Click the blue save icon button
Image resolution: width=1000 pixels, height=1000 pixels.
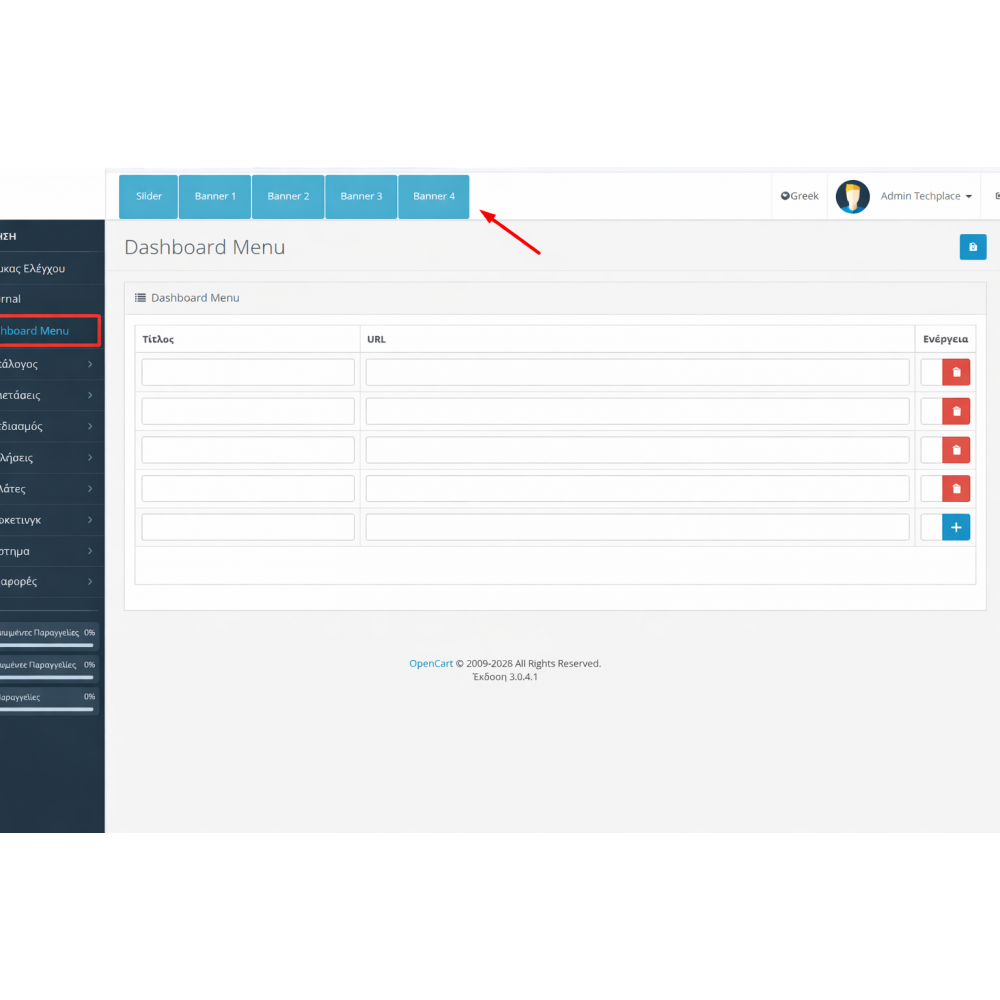972,246
